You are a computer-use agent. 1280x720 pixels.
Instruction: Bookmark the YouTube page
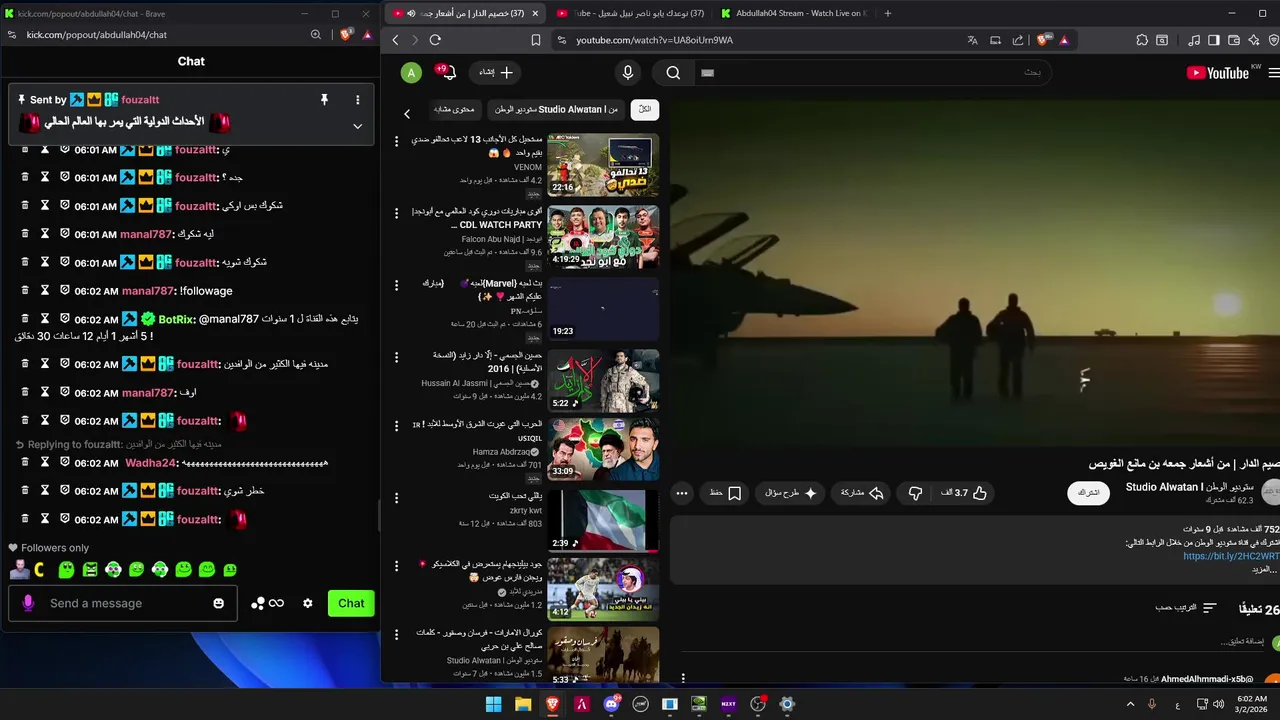tap(536, 40)
